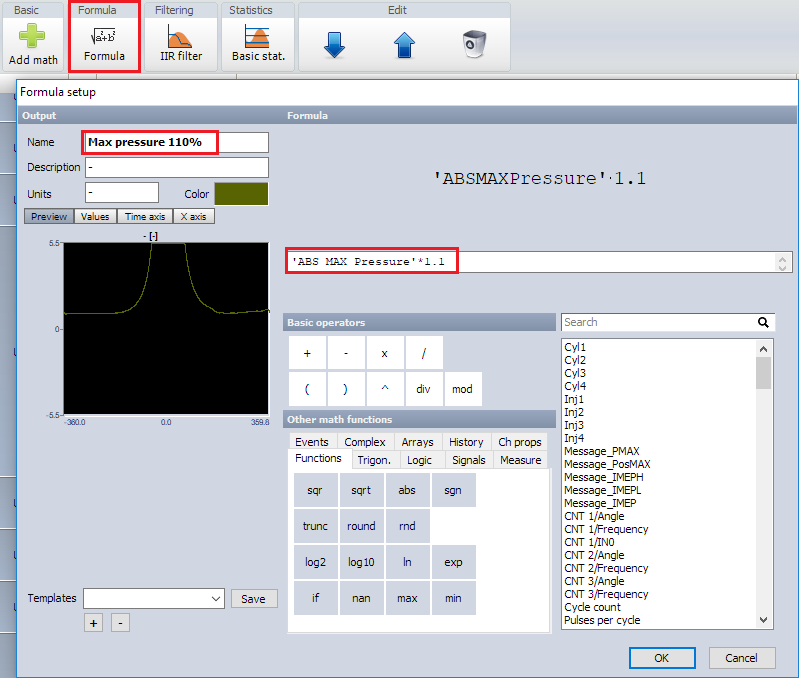The width and height of the screenshot is (799, 678).
Task: Remove a template with minus button
Action: pos(120,622)
